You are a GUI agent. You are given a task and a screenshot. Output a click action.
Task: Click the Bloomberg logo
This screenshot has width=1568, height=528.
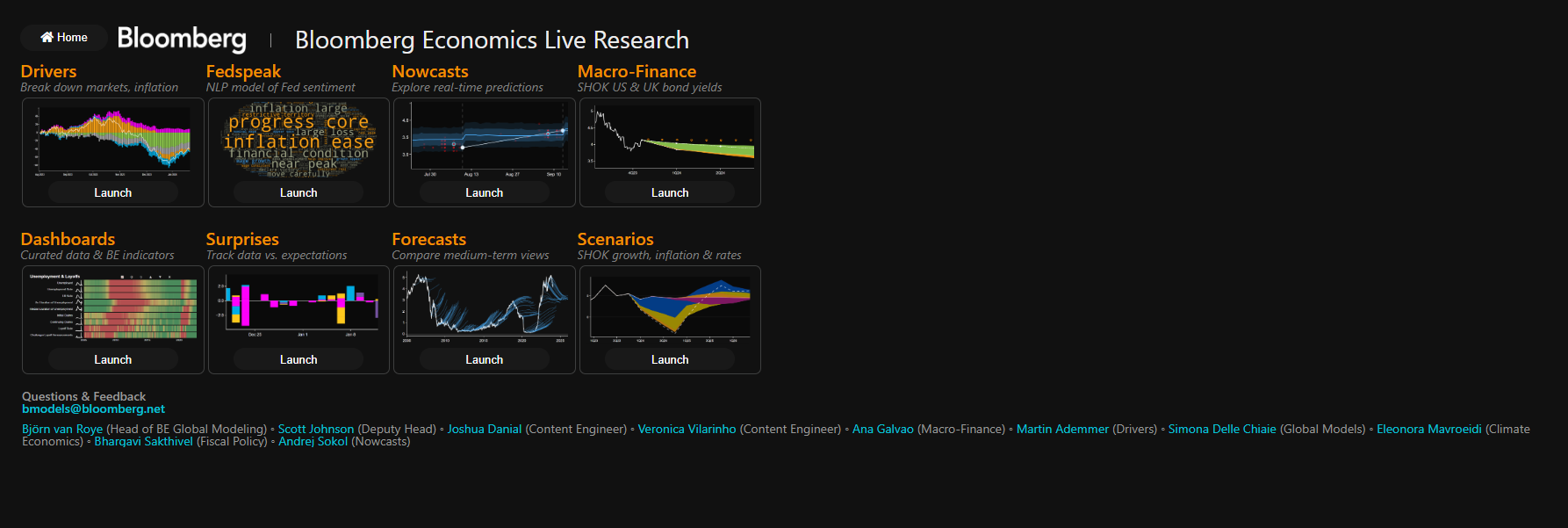[182, 39]
